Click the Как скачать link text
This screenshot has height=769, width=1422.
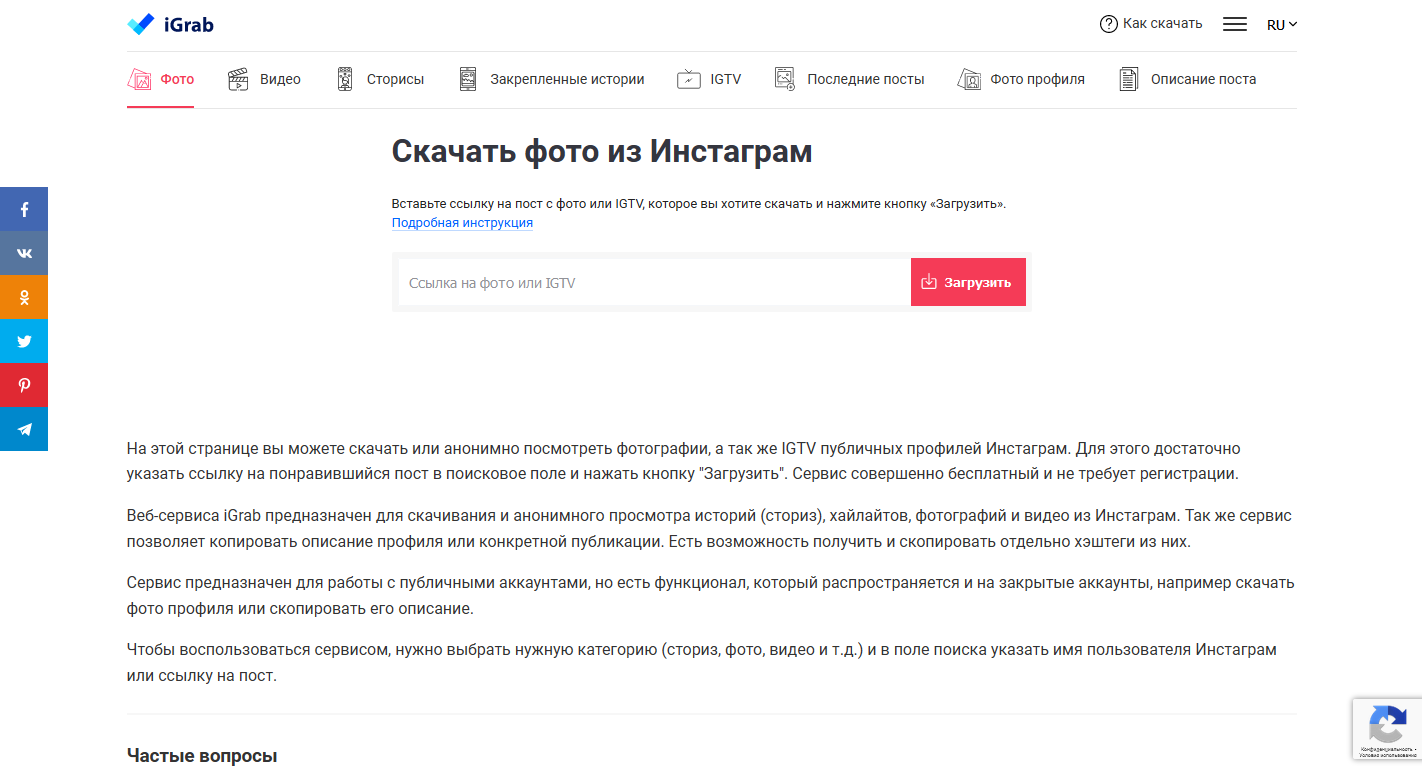[x=1163, y=24]
